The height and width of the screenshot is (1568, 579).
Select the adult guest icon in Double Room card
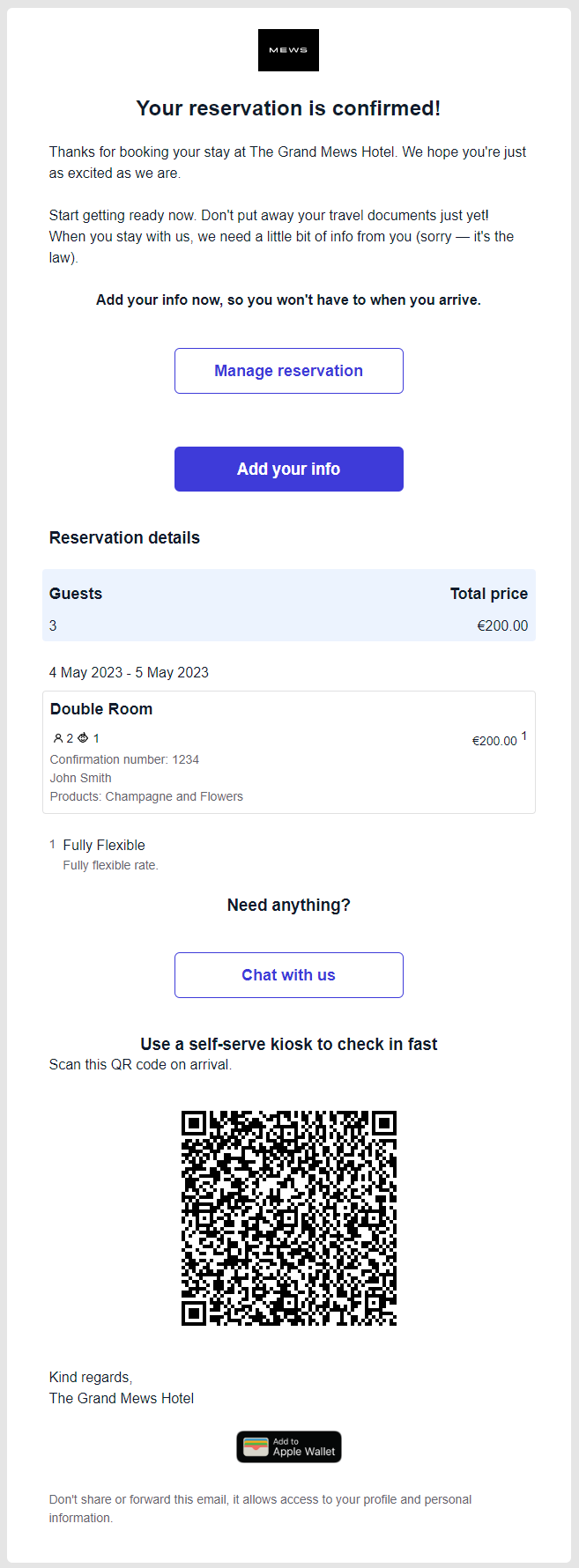coord(56,738)
